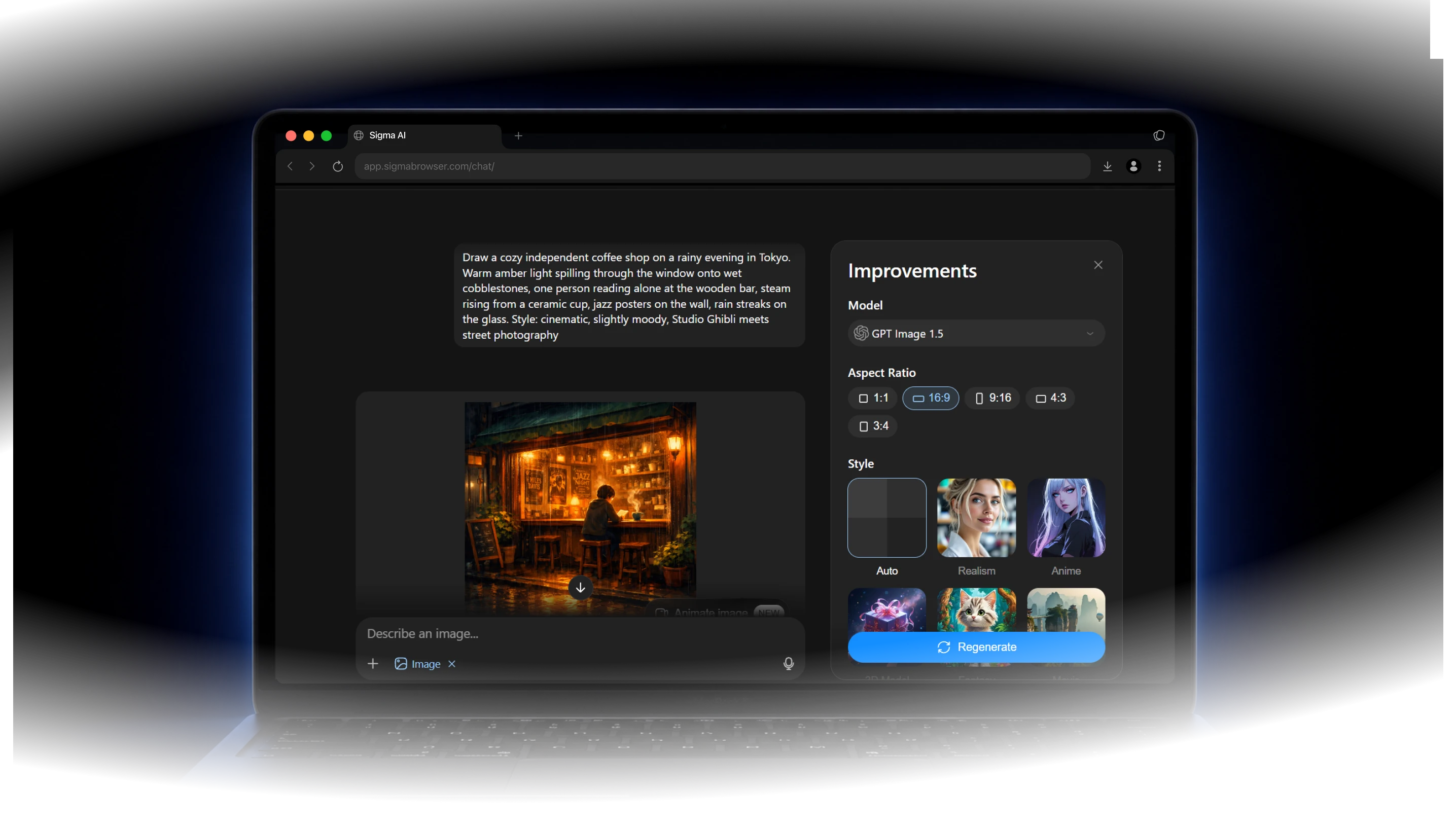The height and width of the screenshot is (827, 1456).
Task: Choose the Realism style
Action: [x=977, y=517]
